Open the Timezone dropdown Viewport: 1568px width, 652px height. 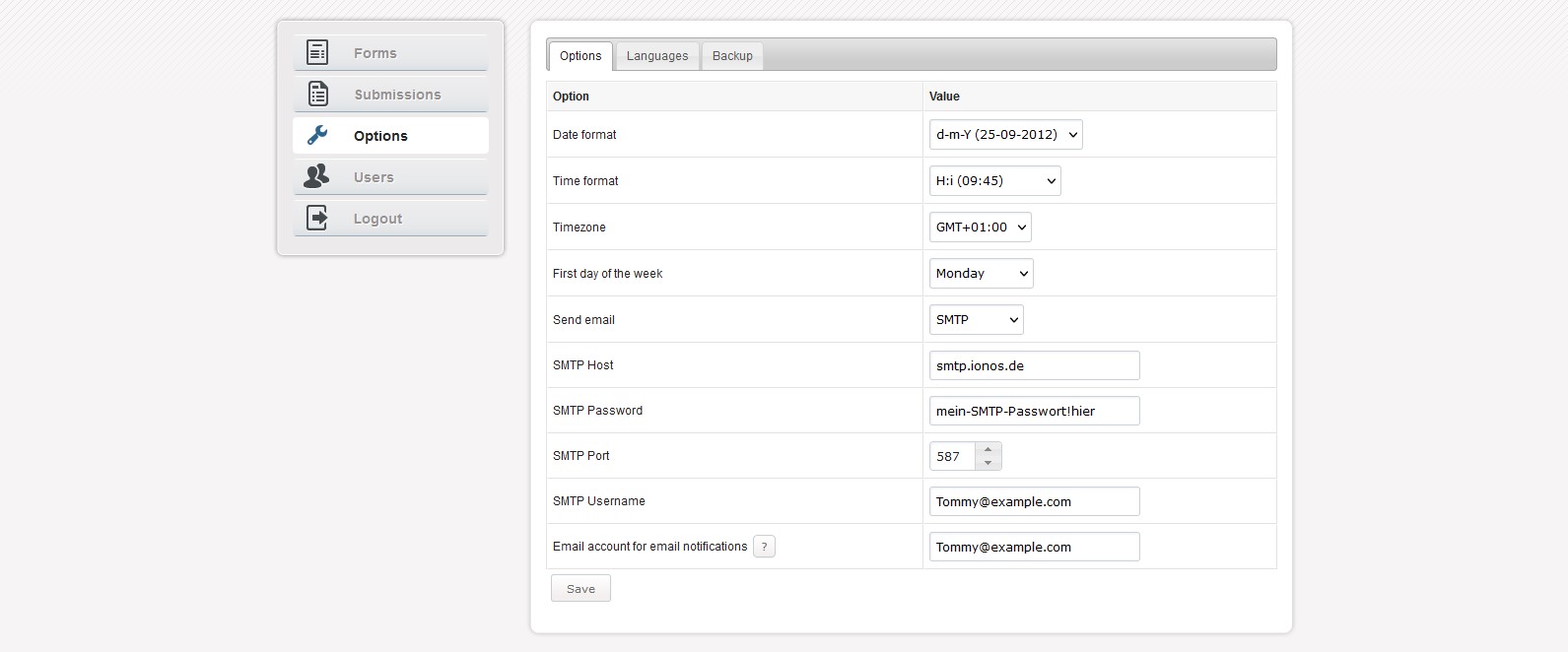click(x=980, y=228)
